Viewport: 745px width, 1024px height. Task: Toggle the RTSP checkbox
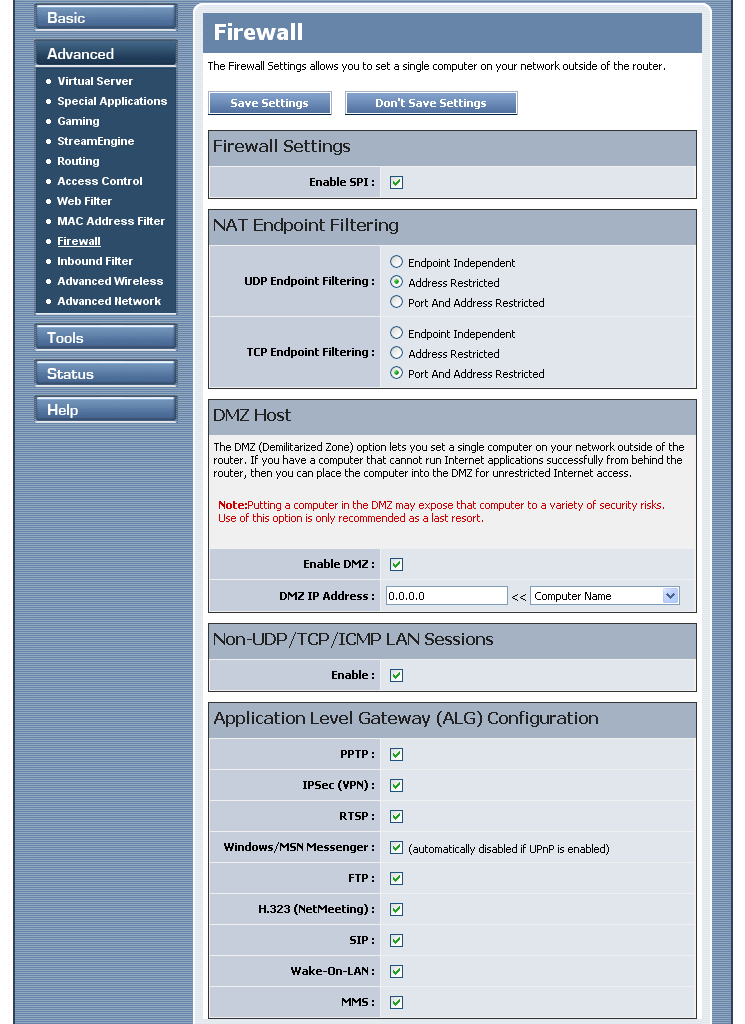(x=396, y=816)
